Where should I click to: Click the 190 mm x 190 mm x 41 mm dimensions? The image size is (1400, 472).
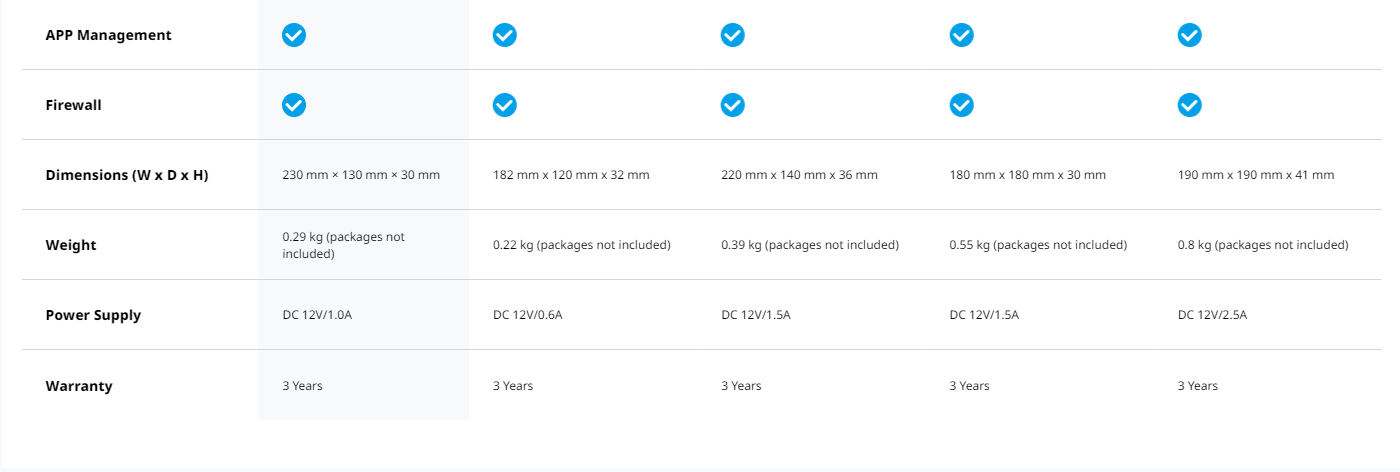[1256, 175]
